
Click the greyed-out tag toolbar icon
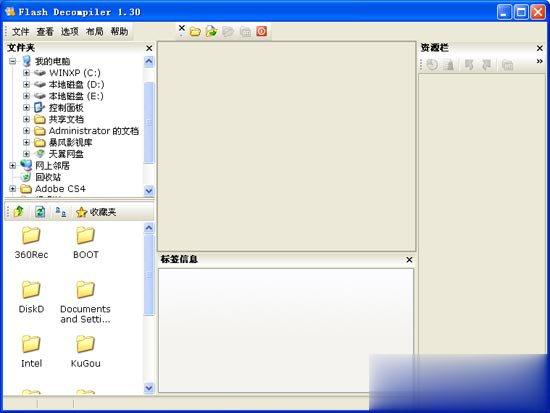(228, 32)
